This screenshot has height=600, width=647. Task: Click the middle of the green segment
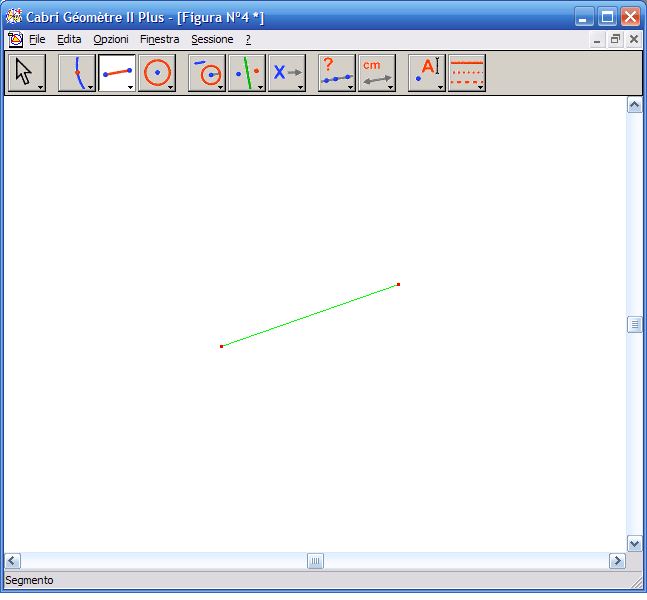[x=310, y=315]
